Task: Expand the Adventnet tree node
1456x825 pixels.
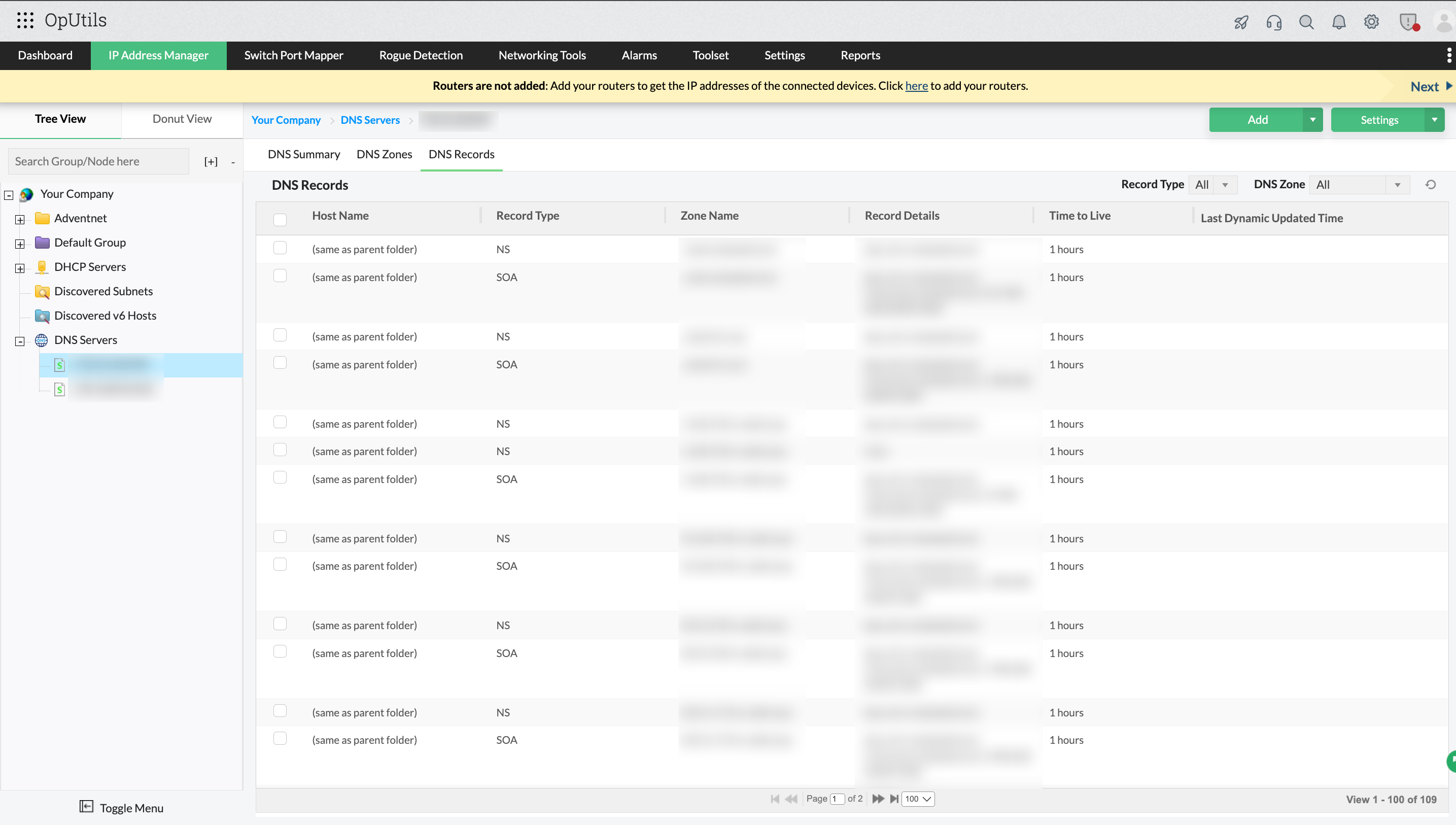Action: click(20, 219)
